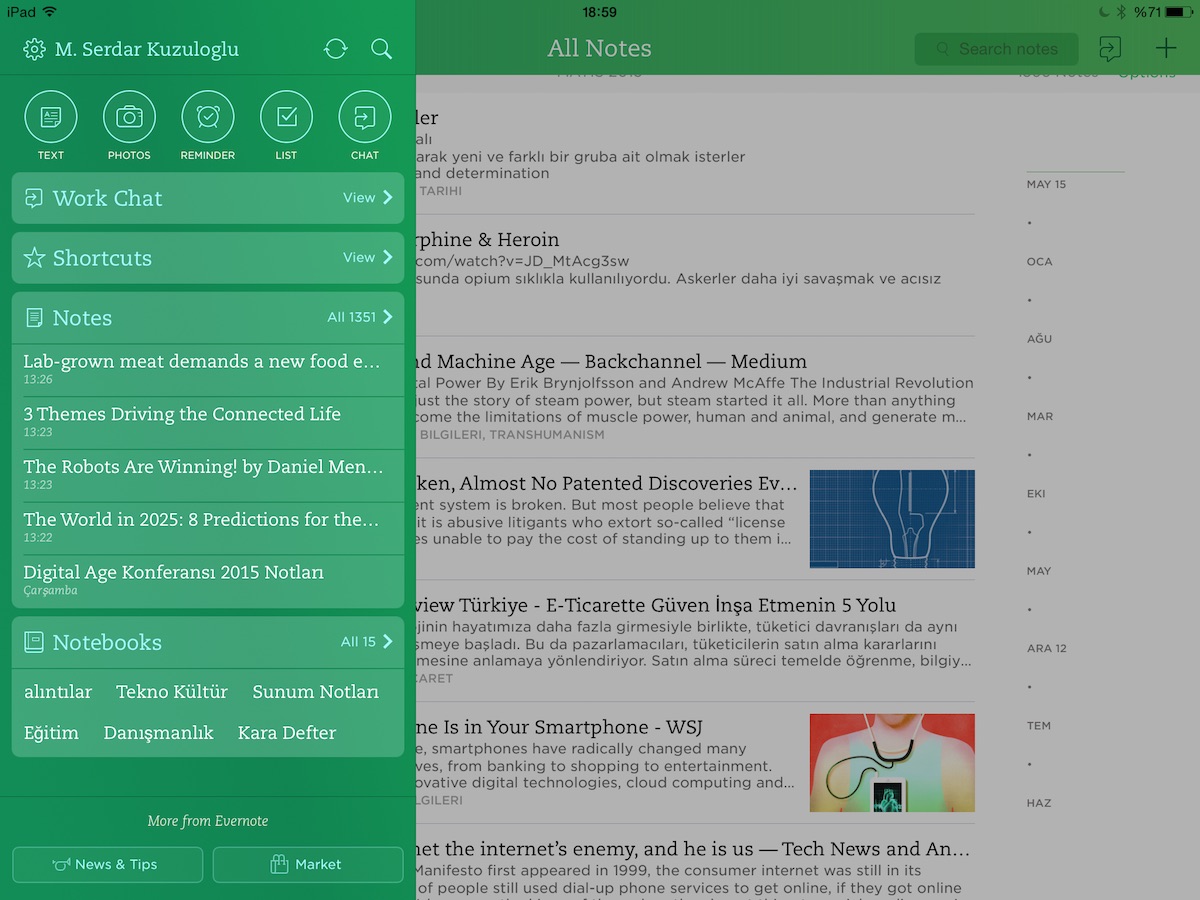
Task: Tap the All Notes title
Action: (x=599, y=48)
